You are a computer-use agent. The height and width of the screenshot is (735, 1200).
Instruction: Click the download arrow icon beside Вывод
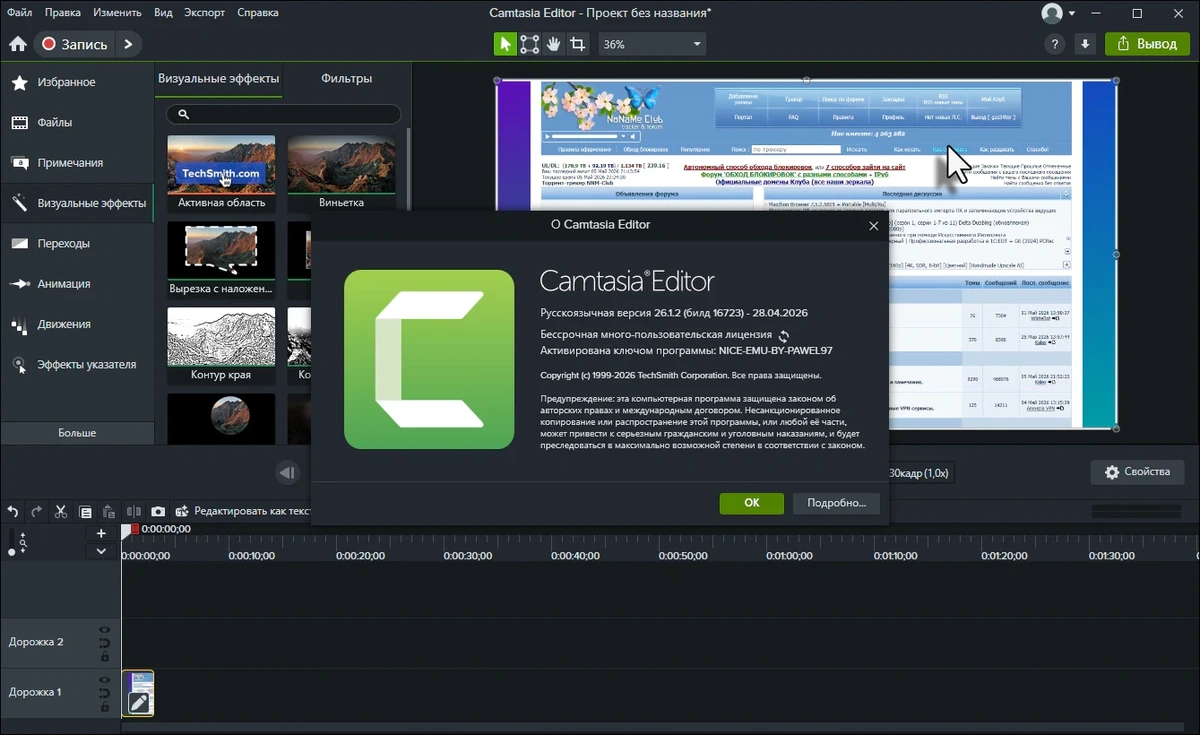point(1085,44)
